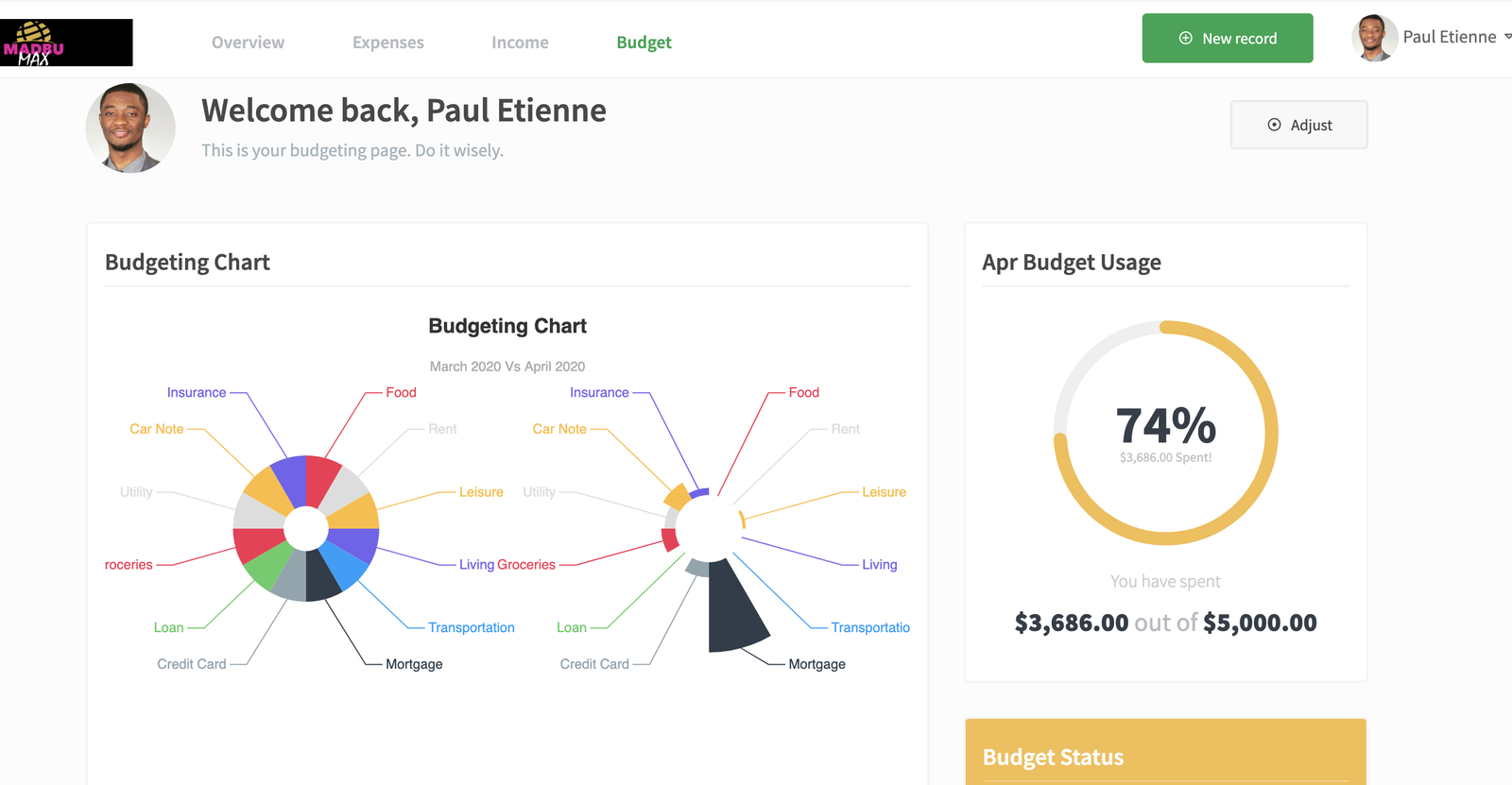Click the Paul Etienne name in the header
Image resolution: width=1512 pixels, height=785 pixels.
coord(1450,37)
